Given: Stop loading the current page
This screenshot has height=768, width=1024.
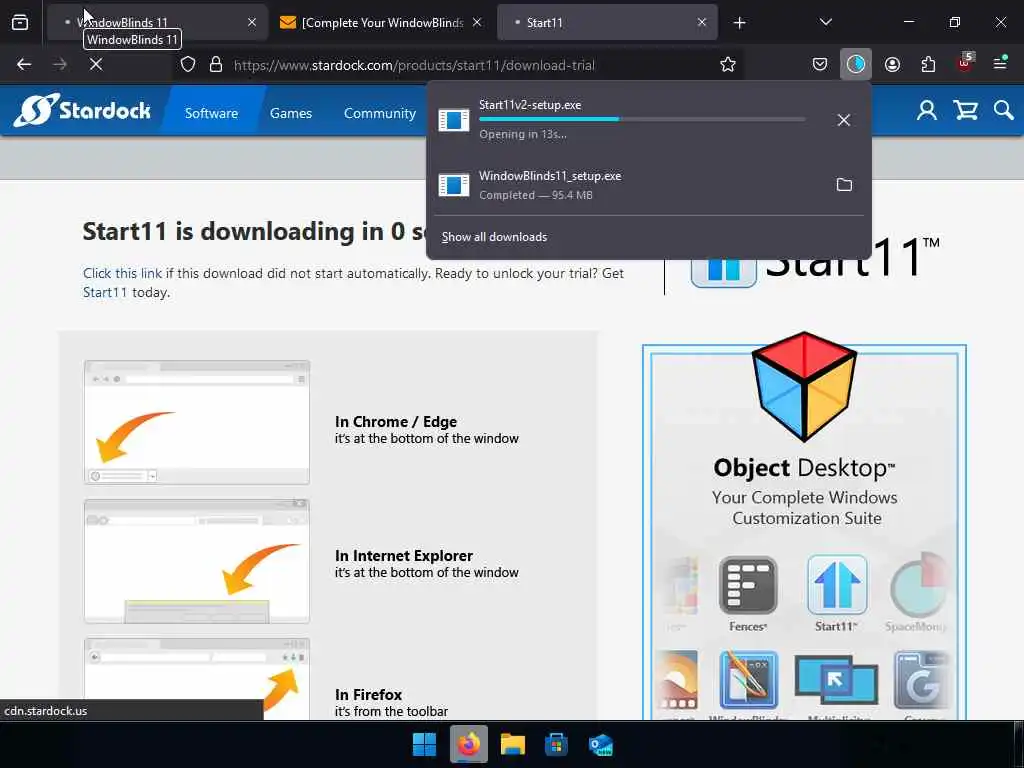Looking at the screenshot, I should (x=96, y=65).
